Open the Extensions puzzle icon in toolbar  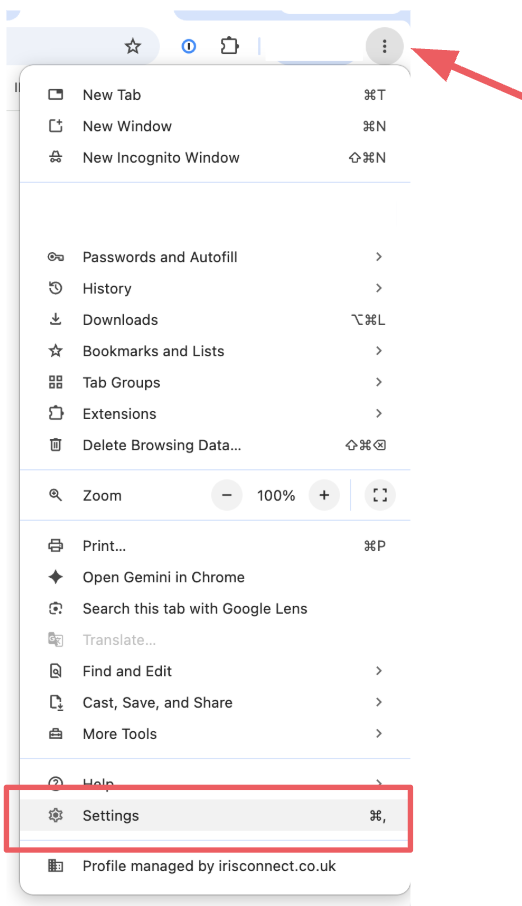[x=229, y=46]
